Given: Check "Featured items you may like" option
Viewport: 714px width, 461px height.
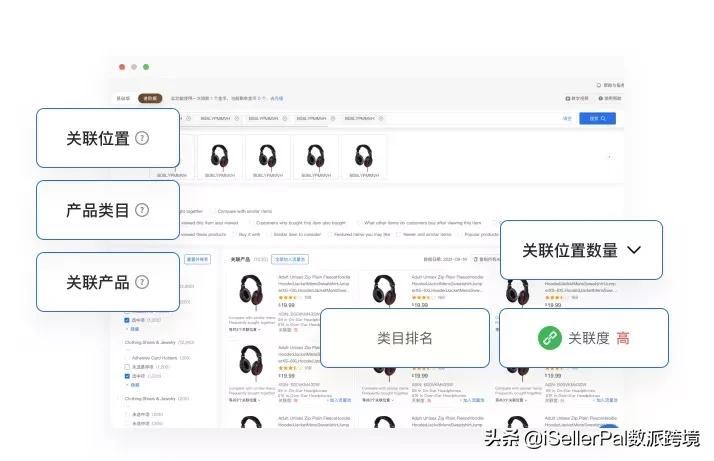Looking at the screenshot, I should 330,235.
